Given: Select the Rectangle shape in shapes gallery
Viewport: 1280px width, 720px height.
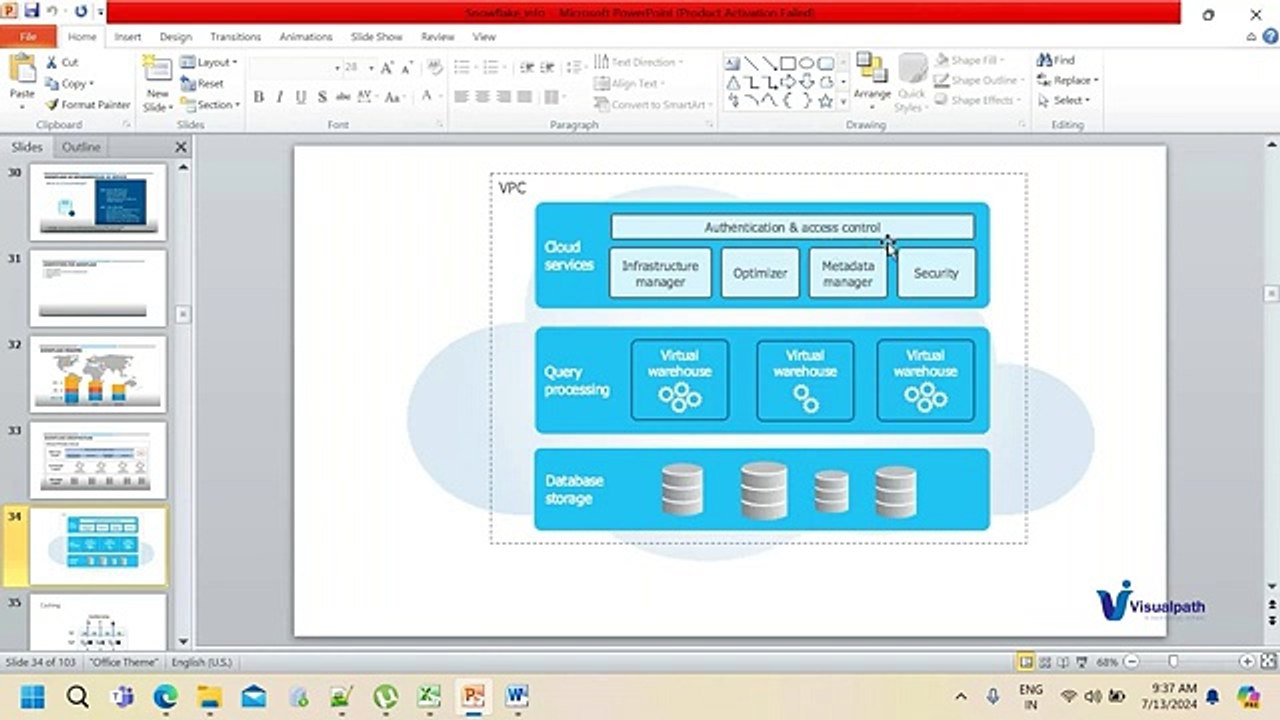Looking at the screenshot, I should (788, 63).
